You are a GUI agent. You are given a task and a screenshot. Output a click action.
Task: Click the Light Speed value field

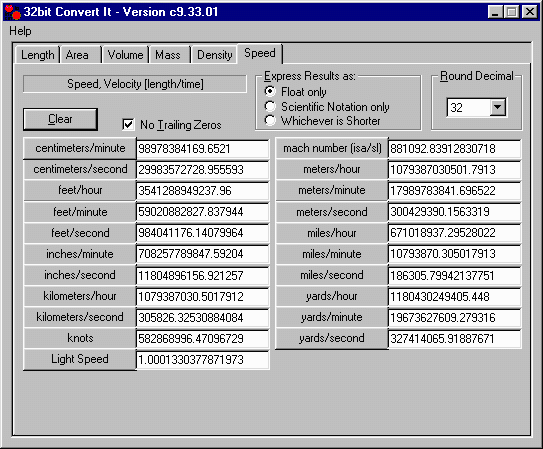[x=203, y=360]
